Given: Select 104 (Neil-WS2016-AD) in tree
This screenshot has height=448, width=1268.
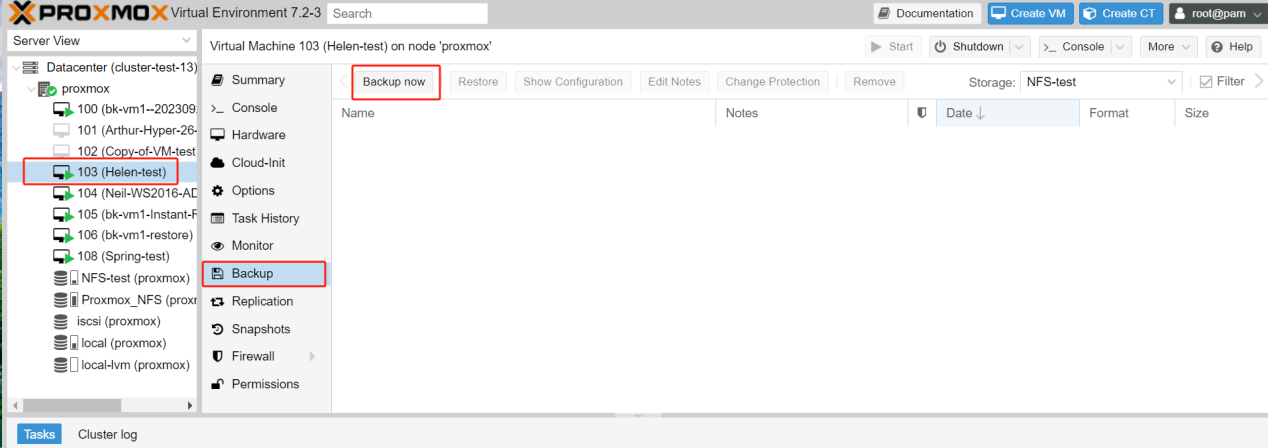Looking at the screenshot, I should (137, 193).
